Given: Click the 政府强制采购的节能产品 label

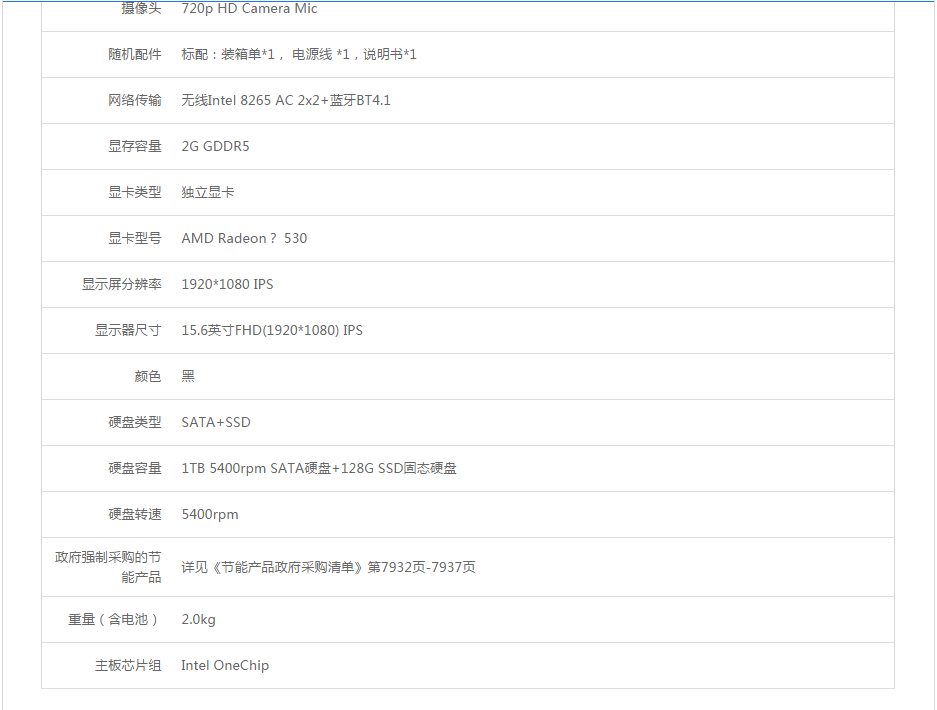Looking at the screenshot, I should pos(108,567).
